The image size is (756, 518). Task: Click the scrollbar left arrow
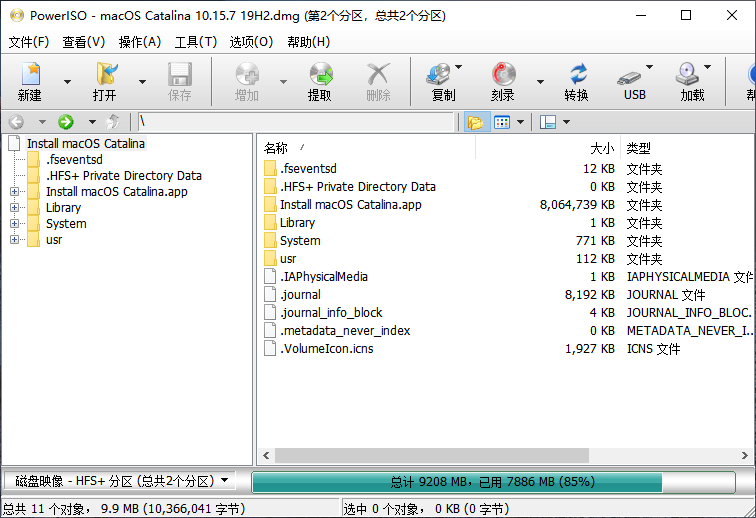pos(266,455)
